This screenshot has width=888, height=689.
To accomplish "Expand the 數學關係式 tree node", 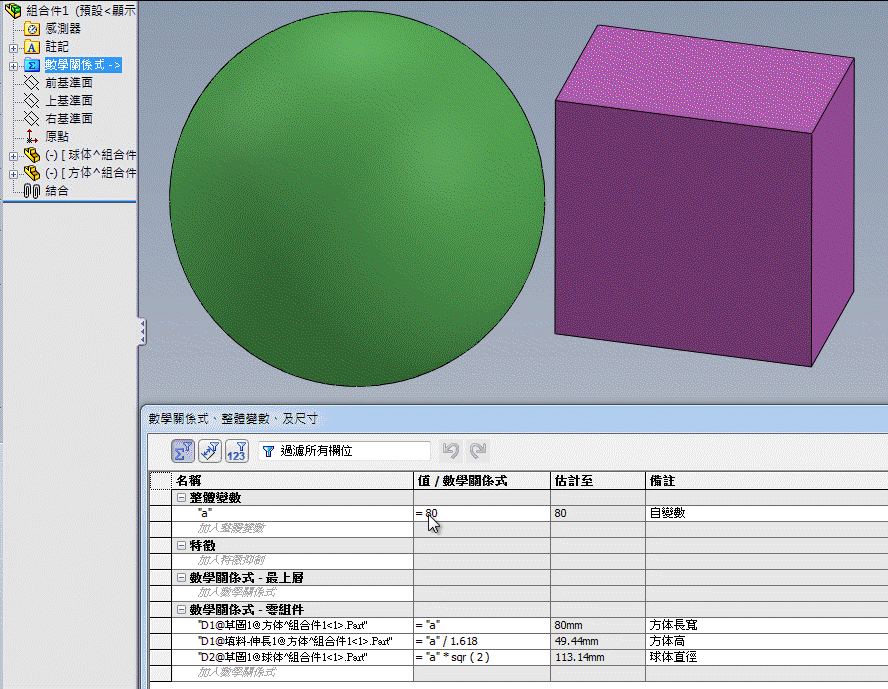I will [x=14, y=66].
